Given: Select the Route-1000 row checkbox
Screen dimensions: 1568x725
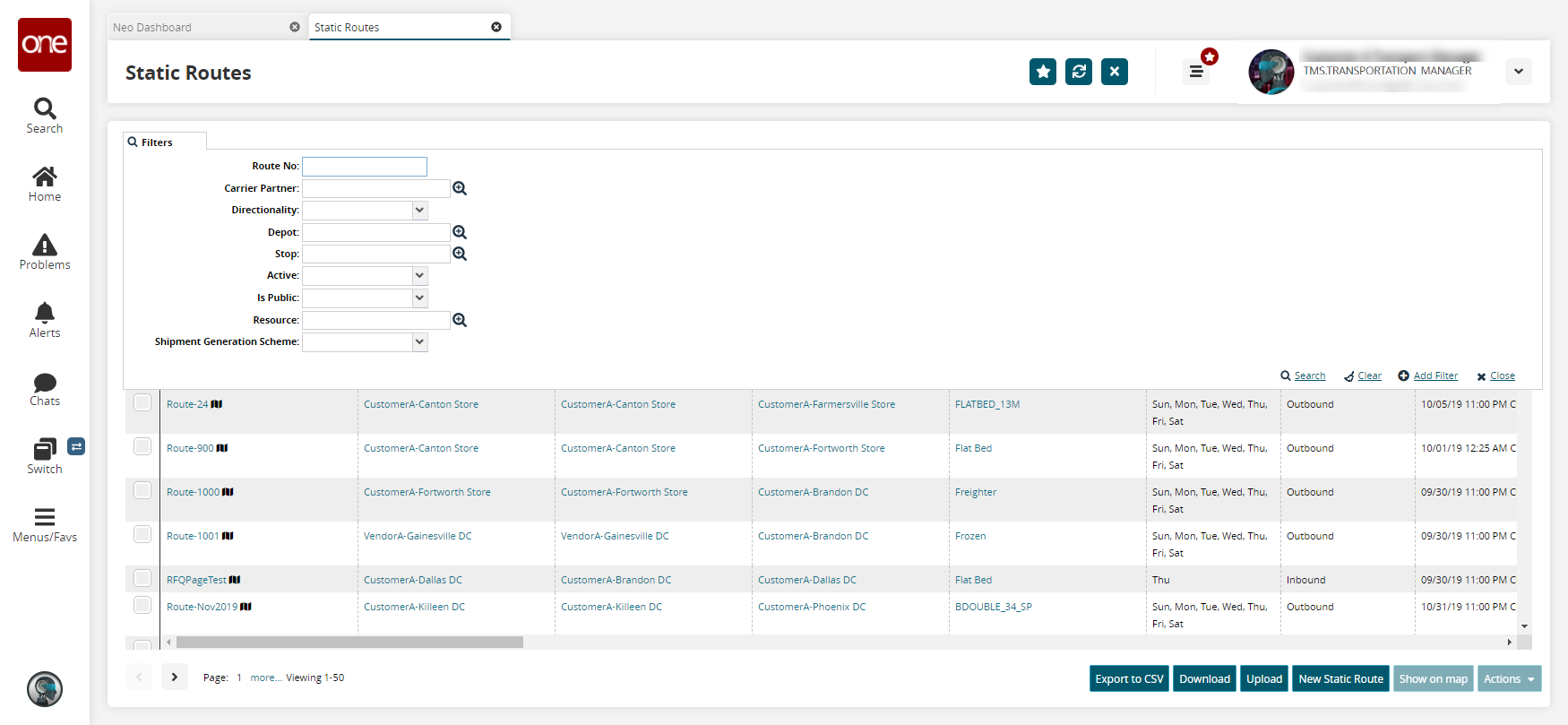Looking at the screenshot, I should (x=142, y=490).
